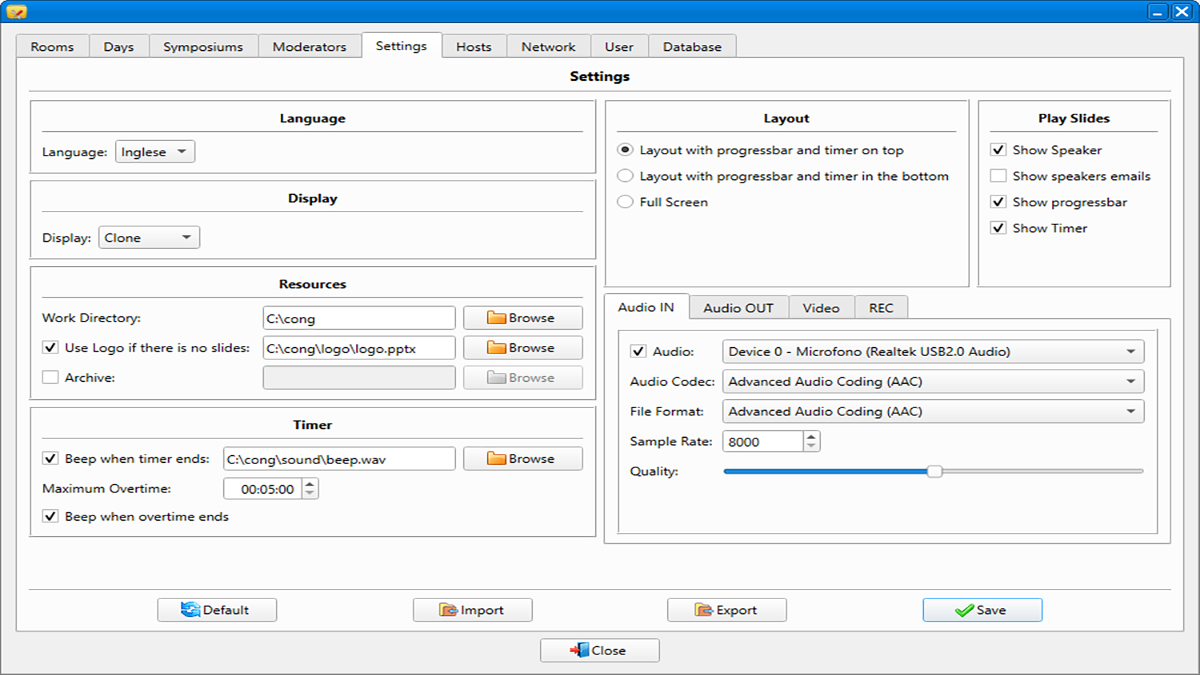Viewport: 1200px width, 675px height.
Task: Browse for the beep sound file
Action: pos(523,459)
